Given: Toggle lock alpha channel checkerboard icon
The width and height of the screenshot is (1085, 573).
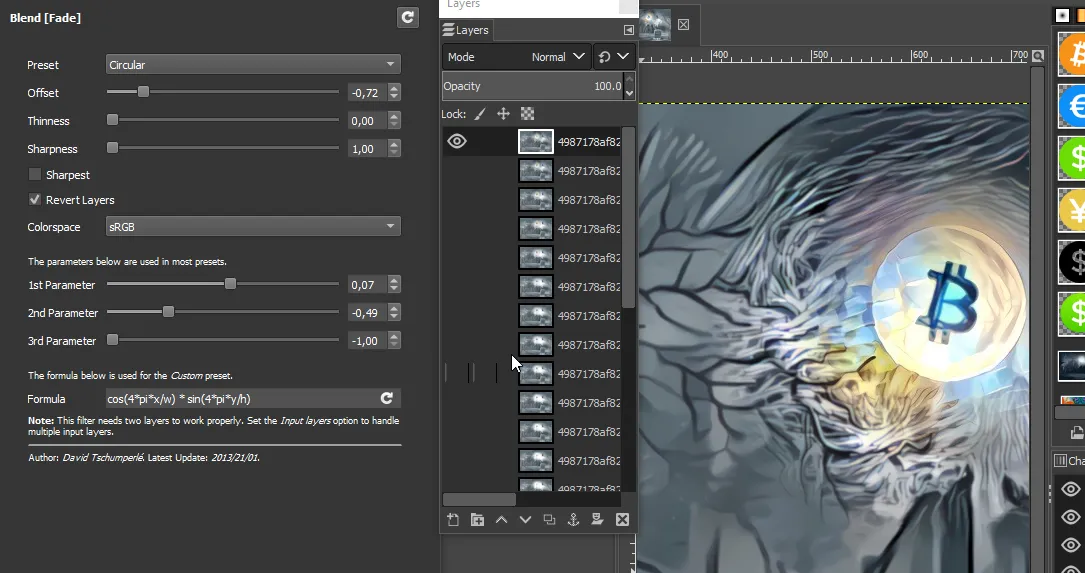Looking at the screenshot, I should click(x=527, y=114).
